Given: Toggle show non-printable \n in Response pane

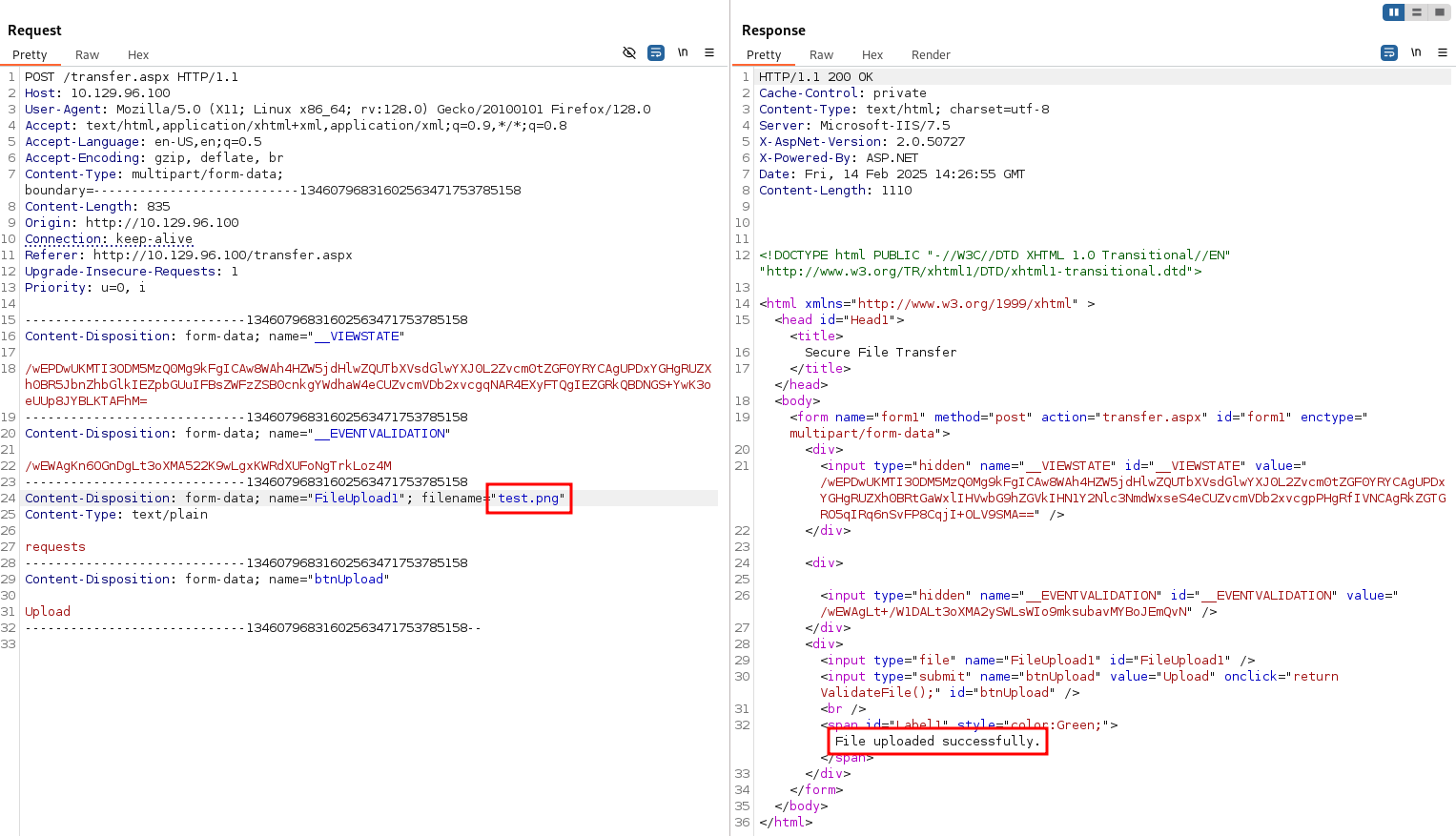Looking at the screenshot, I should (x=1416, y=52).
